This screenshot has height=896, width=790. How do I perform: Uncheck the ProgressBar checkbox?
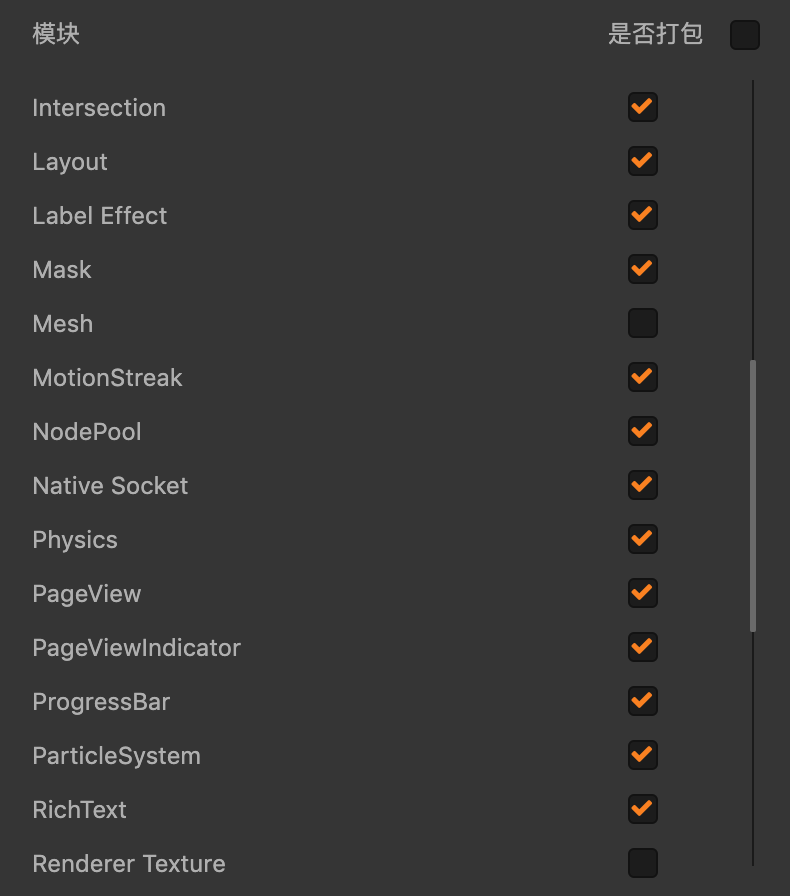click(x=642, y=701)
